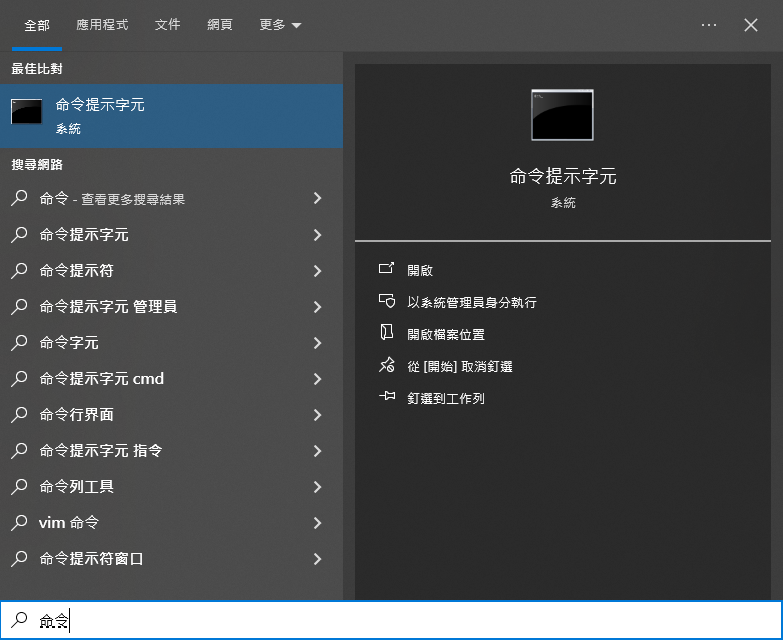Click the large 命令提示字元 icon in preview pane
Image resolution: width=783 pixels, height=640 pixels.
point(562,115)
